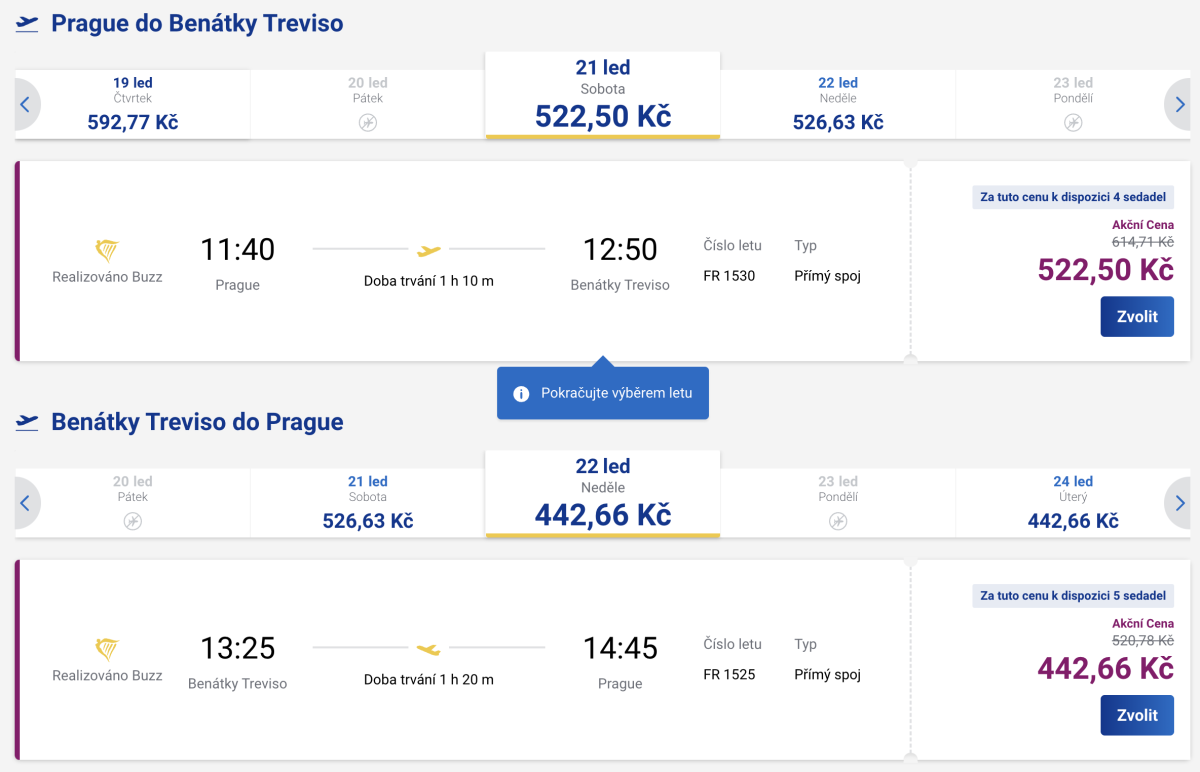The height and width of the screenshot is (772, 1200).
Task: Click the selected 21 led Sobota outbound tab
Action: point(603,95)
